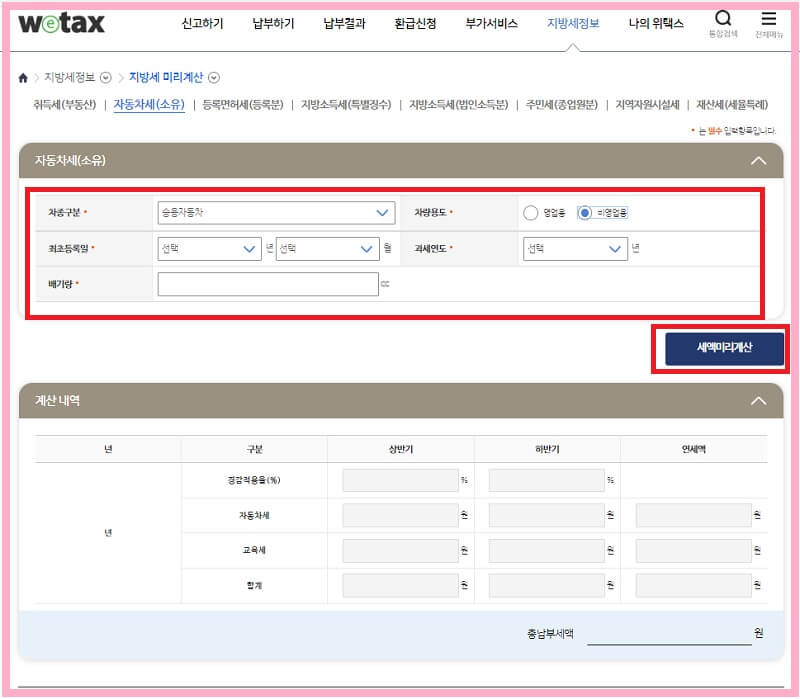Click 지방세정보 breadcrumb link

[69, 78]
